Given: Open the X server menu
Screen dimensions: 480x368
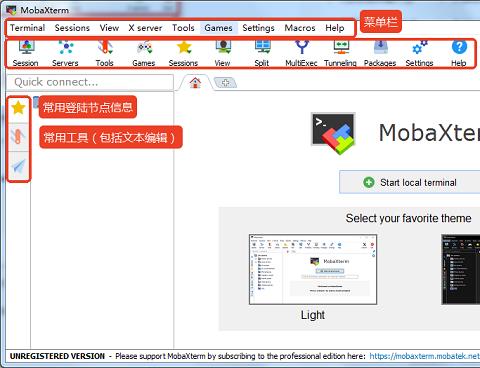Looking at the screenshot, I should click(145, 28).
